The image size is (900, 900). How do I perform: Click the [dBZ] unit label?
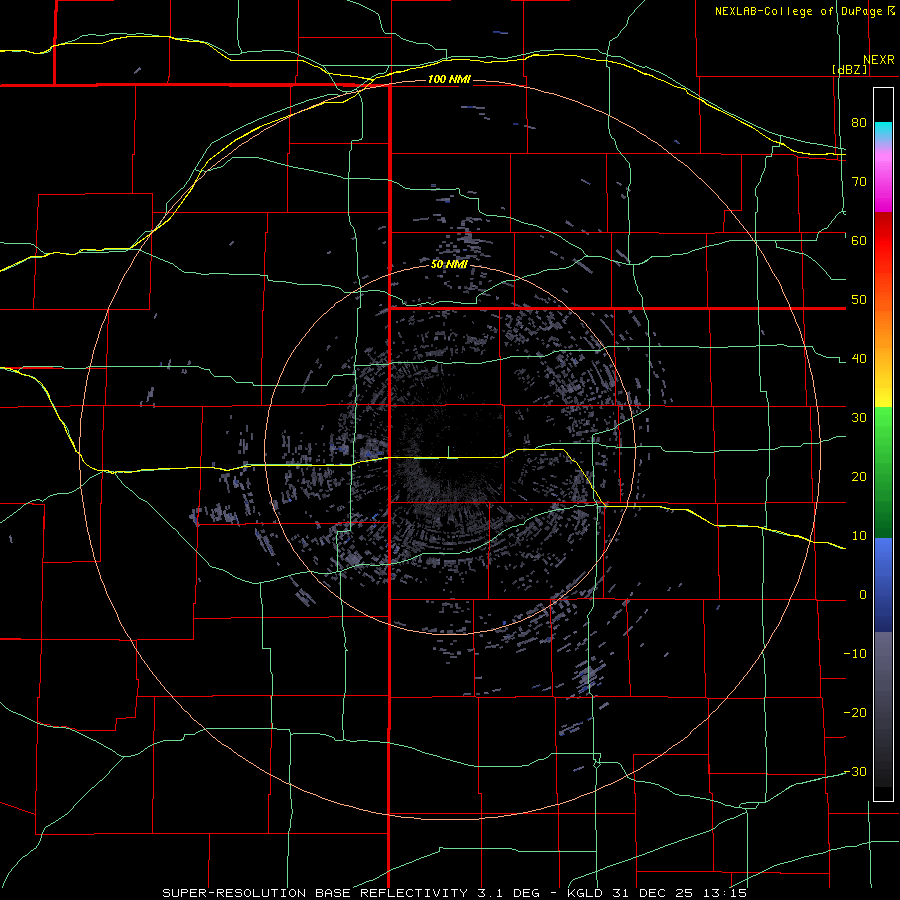(849, 69)
